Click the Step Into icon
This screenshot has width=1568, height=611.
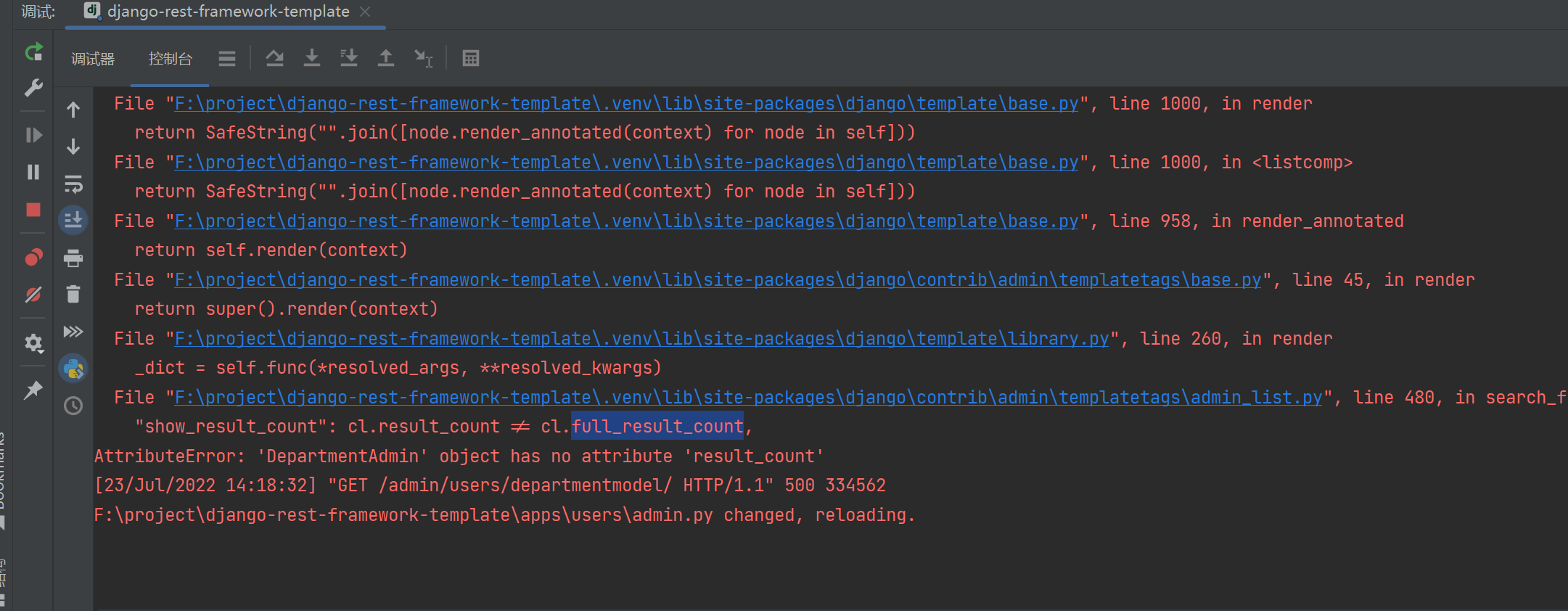312,58
